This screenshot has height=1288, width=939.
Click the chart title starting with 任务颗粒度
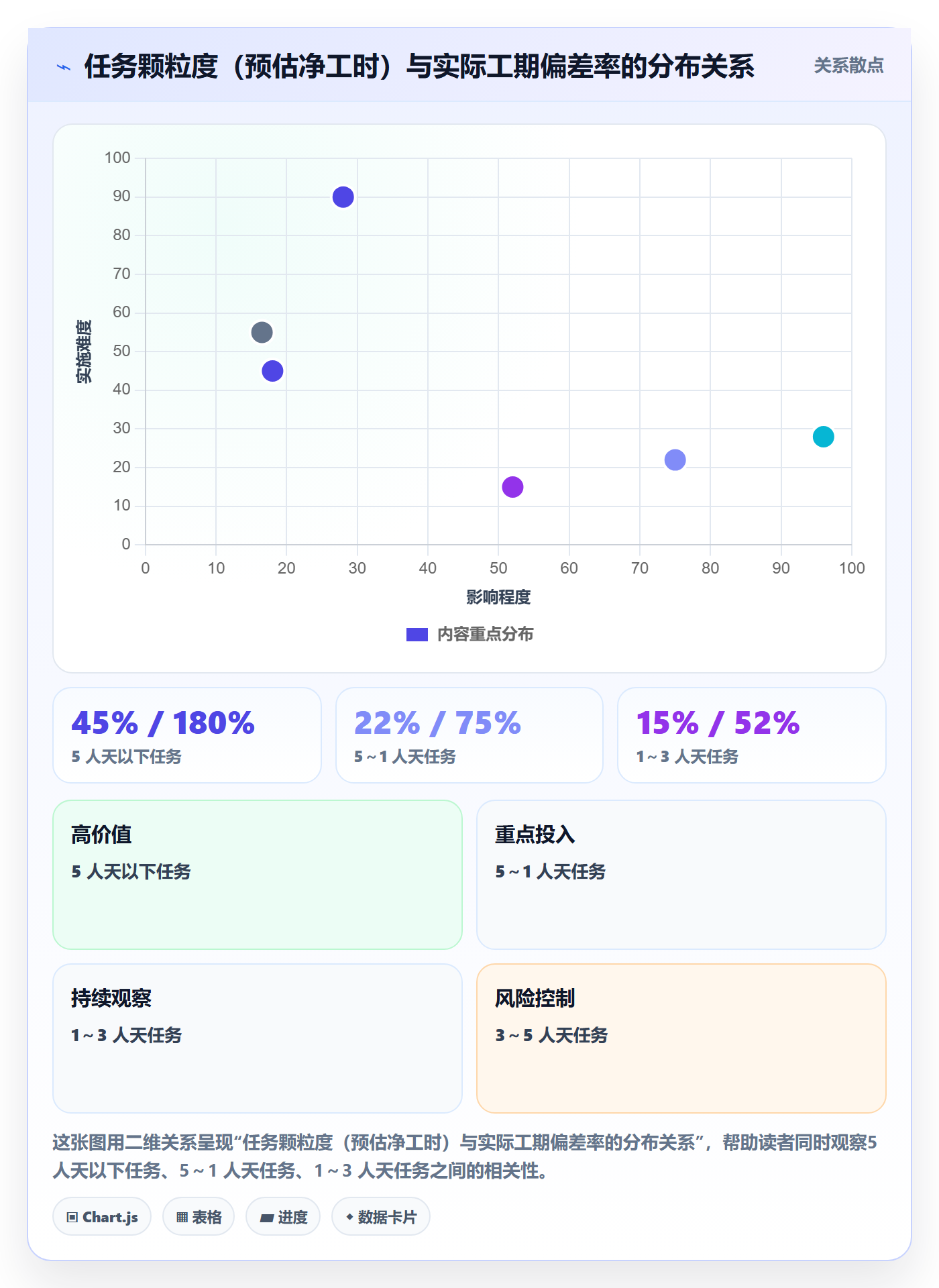[419, 66]
